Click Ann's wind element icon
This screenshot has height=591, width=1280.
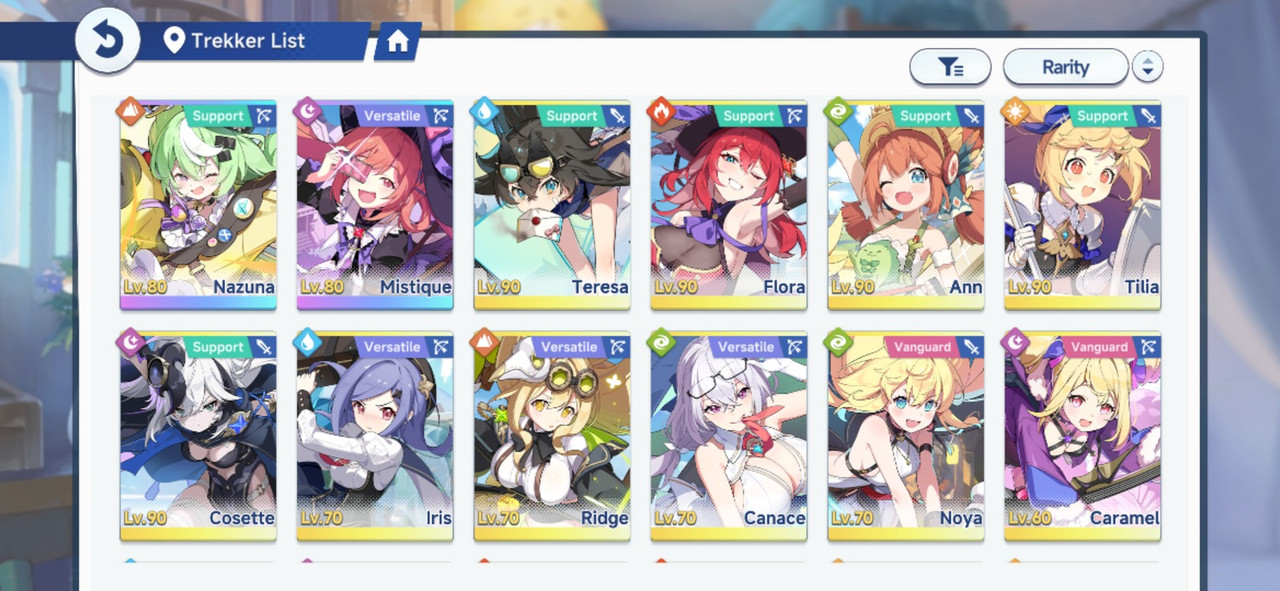[x=840, y=111]
